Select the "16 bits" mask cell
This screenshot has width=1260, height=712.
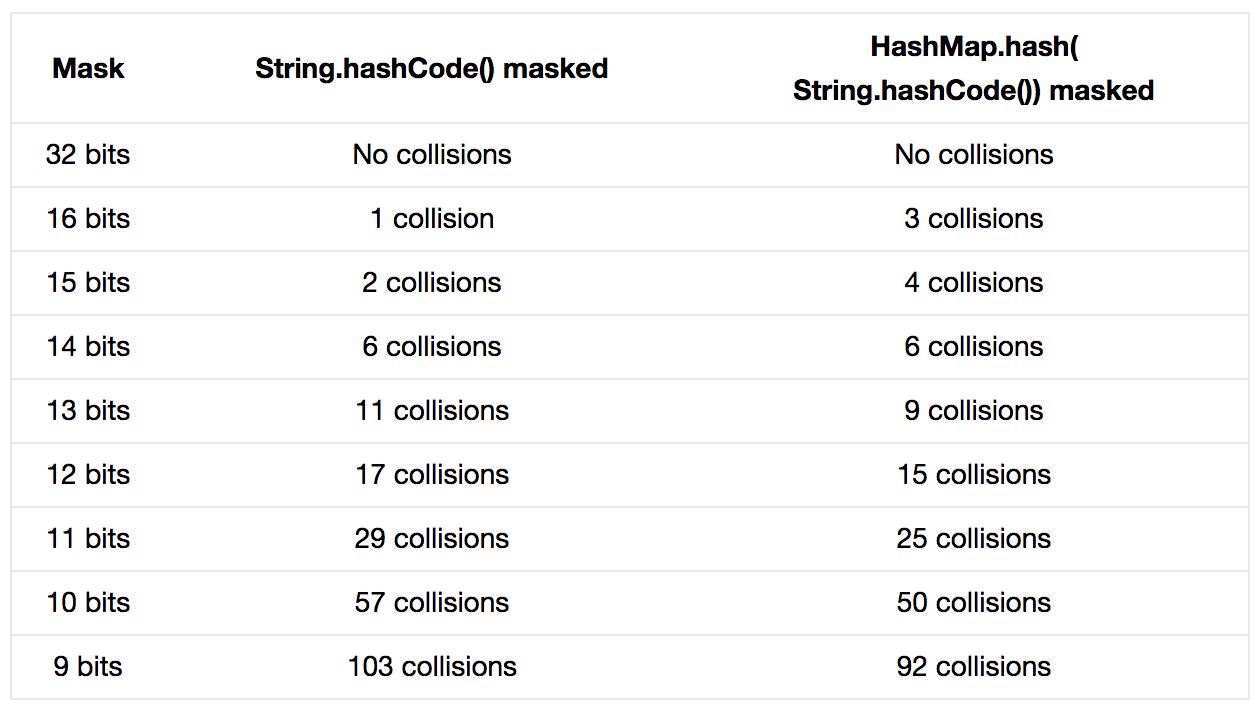click(88, 219)
